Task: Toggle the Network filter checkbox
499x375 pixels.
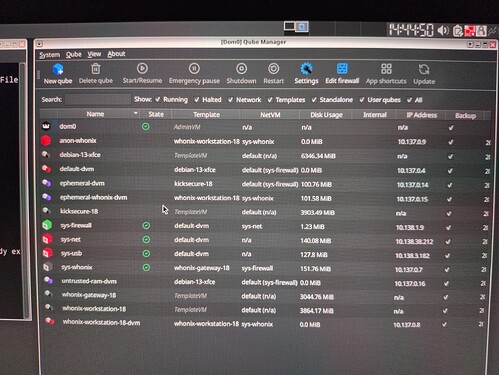Action: (230, 100)
